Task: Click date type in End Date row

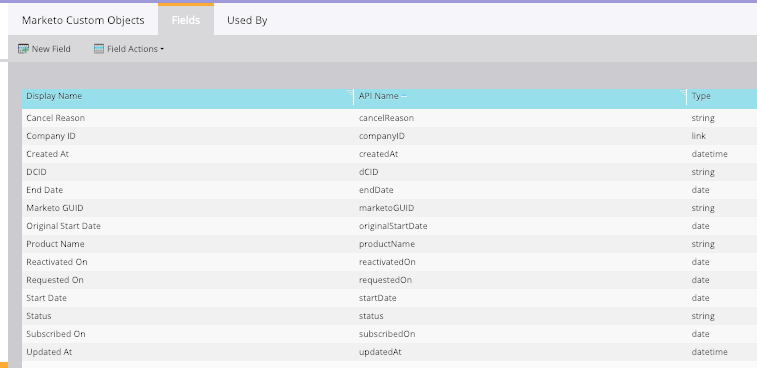Action: pos(701,190)
